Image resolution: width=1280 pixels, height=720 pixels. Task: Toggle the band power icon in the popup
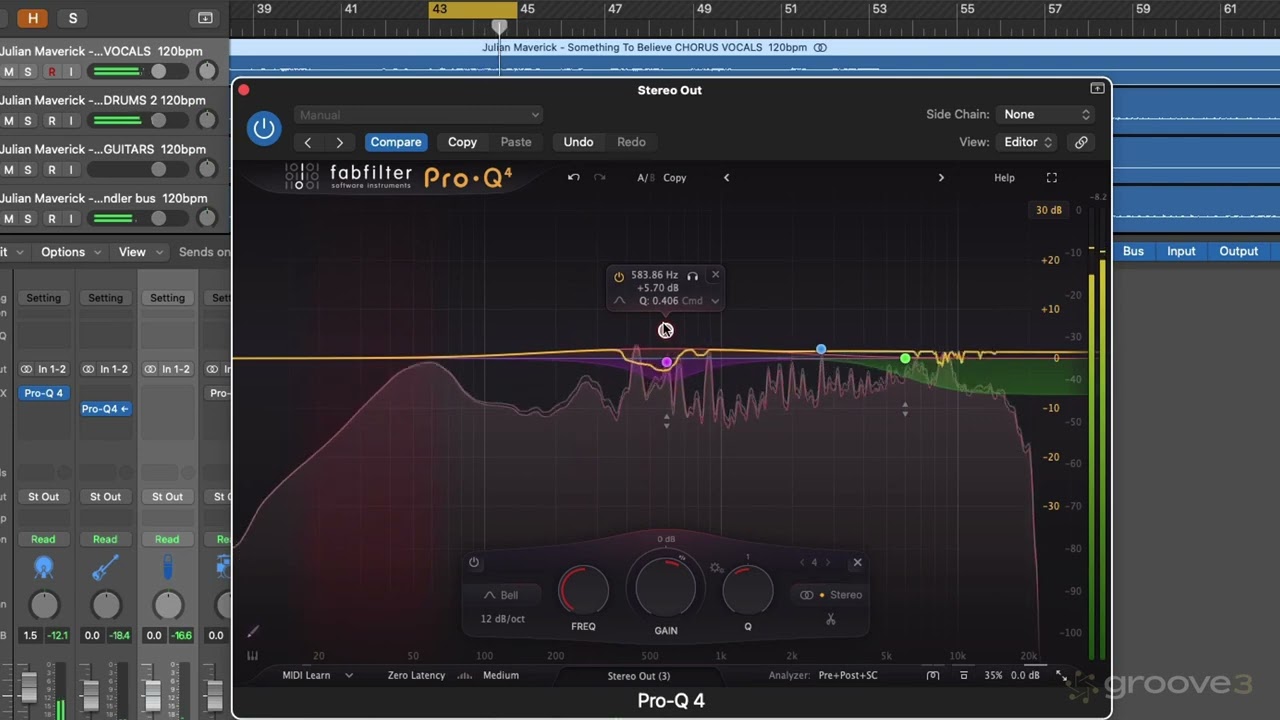(619, 276)
